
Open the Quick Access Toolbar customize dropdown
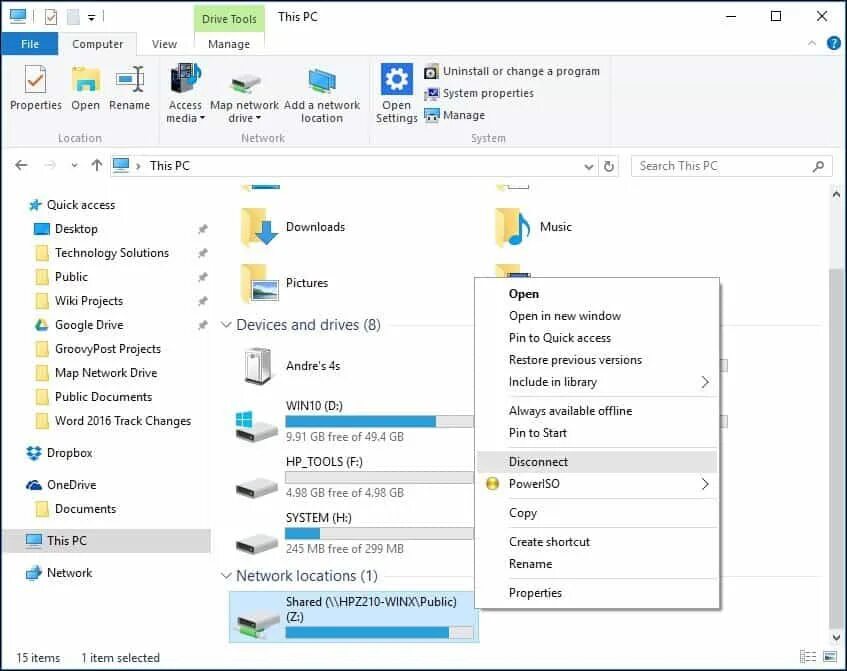click(91, 18)
